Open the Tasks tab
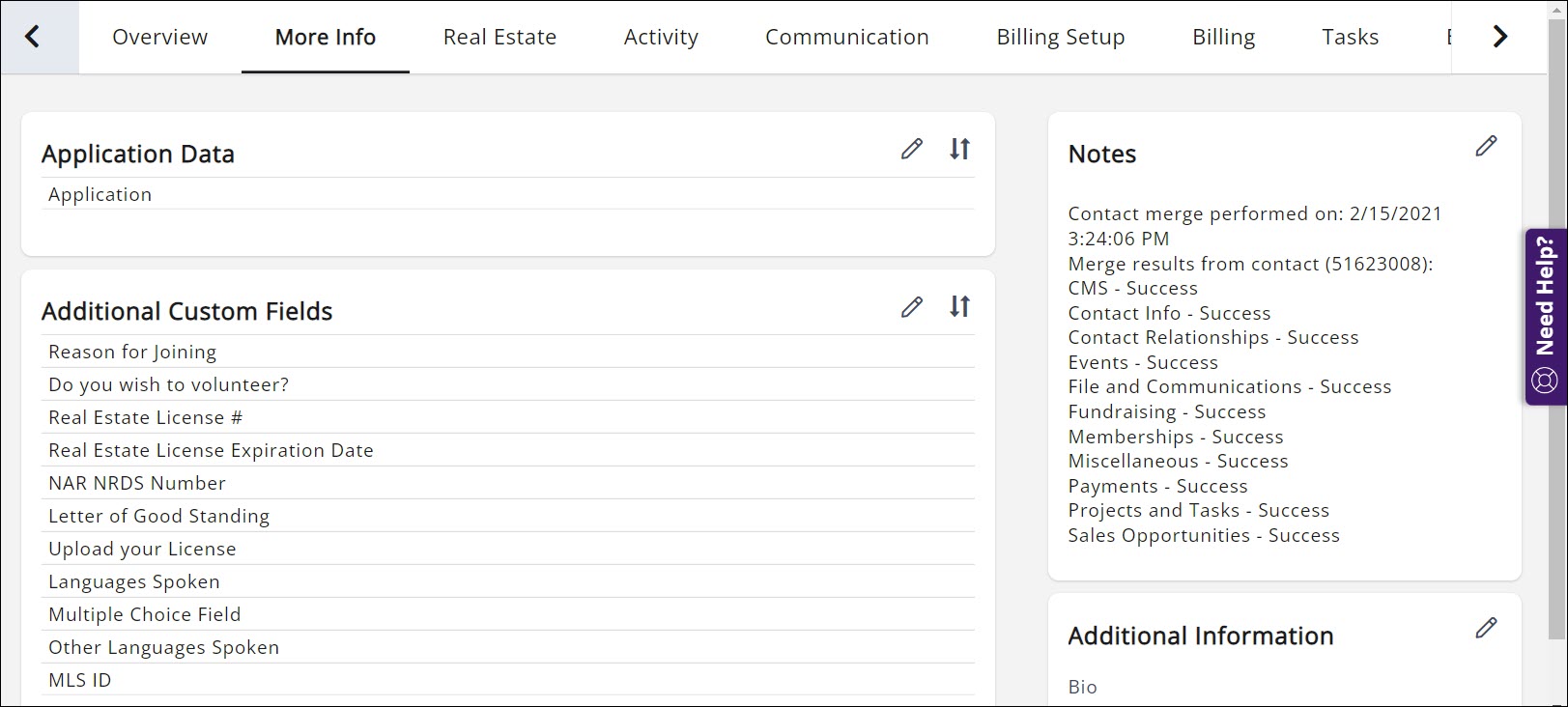 click(x=1350, y=37)
